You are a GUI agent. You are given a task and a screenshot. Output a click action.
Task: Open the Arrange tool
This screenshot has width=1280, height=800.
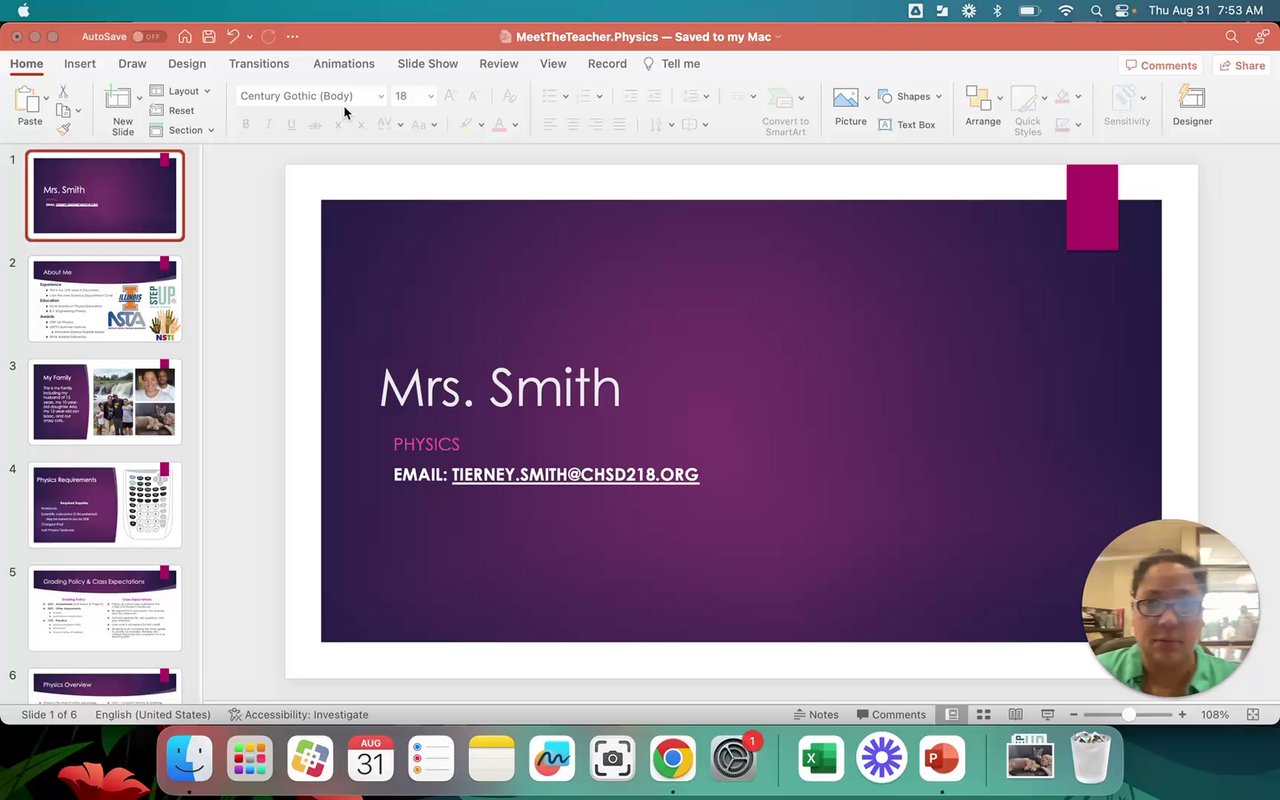click(x=982, y=107)
